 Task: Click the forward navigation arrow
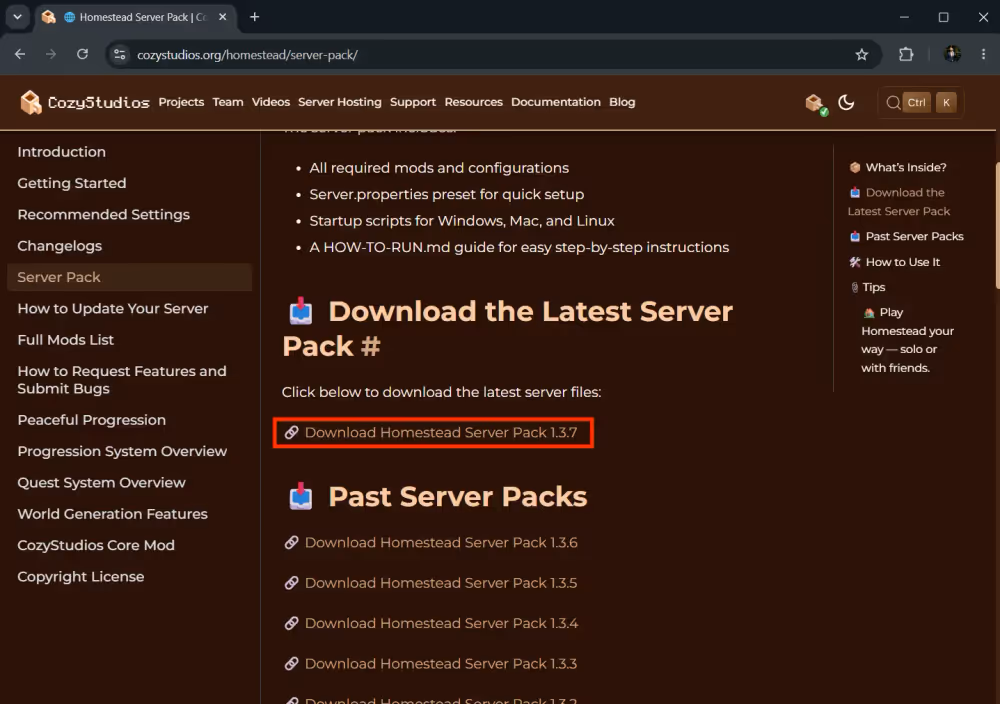tap(51, 54)
